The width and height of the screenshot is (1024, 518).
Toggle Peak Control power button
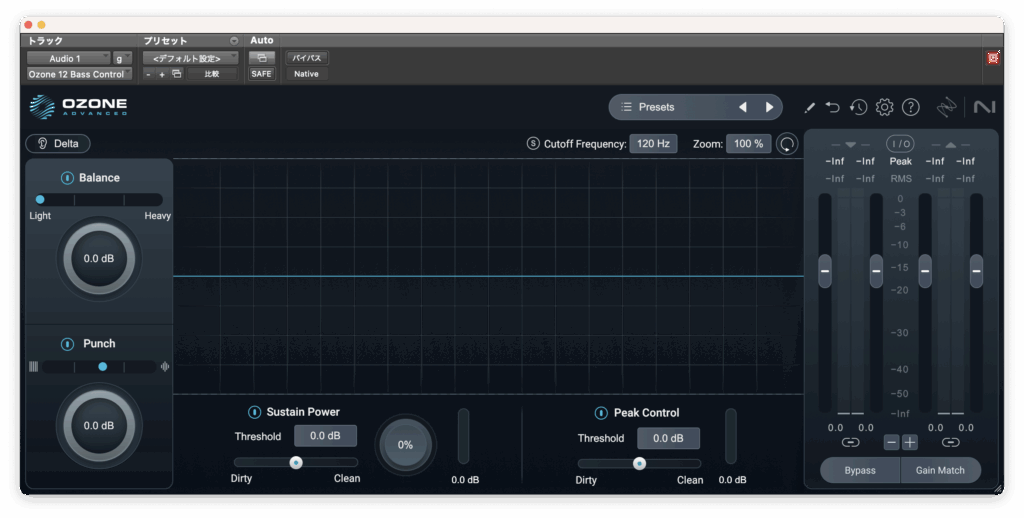click(601, 413)
